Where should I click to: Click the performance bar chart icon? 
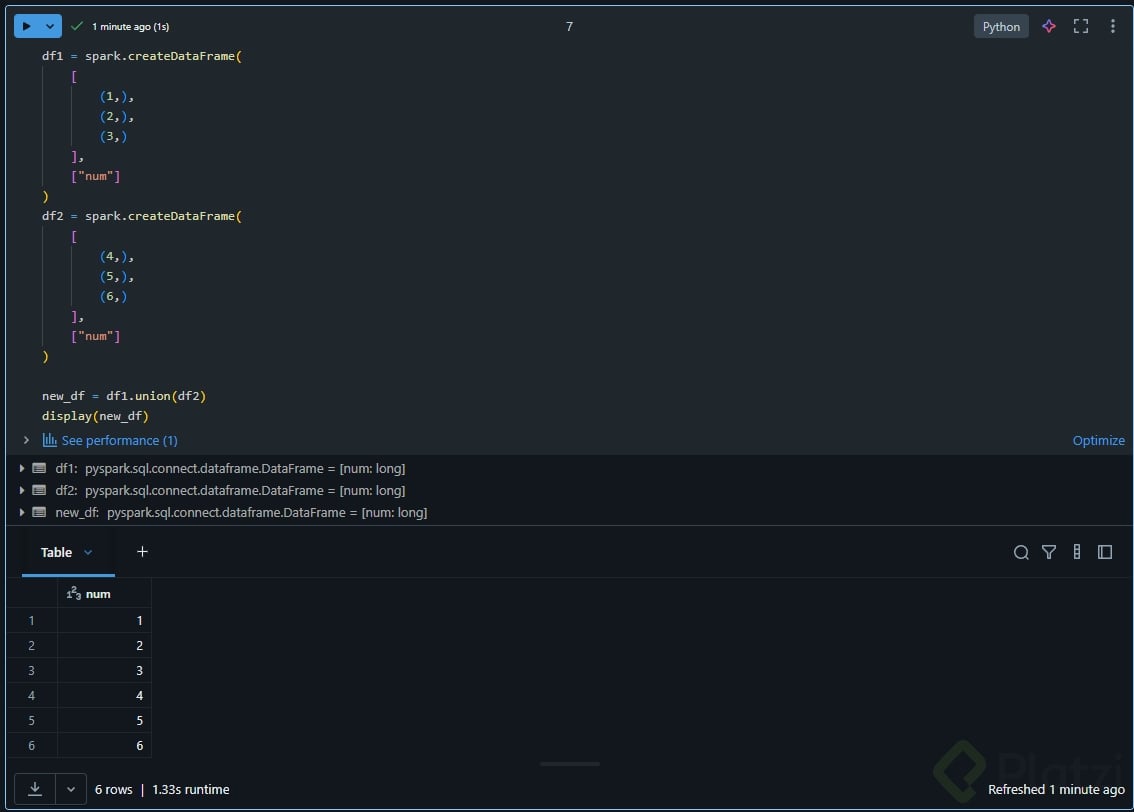(49, 440)
